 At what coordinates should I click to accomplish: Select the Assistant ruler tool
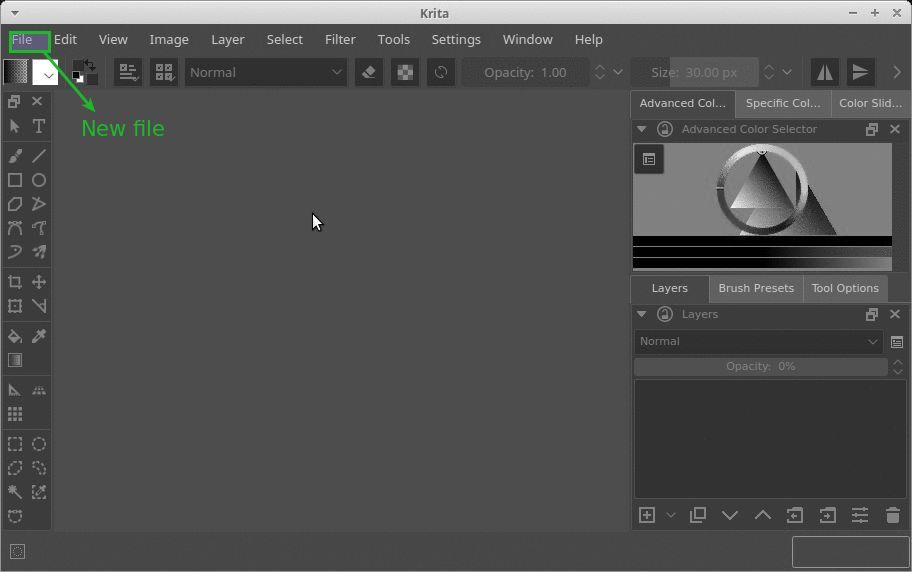coord(15,390)
